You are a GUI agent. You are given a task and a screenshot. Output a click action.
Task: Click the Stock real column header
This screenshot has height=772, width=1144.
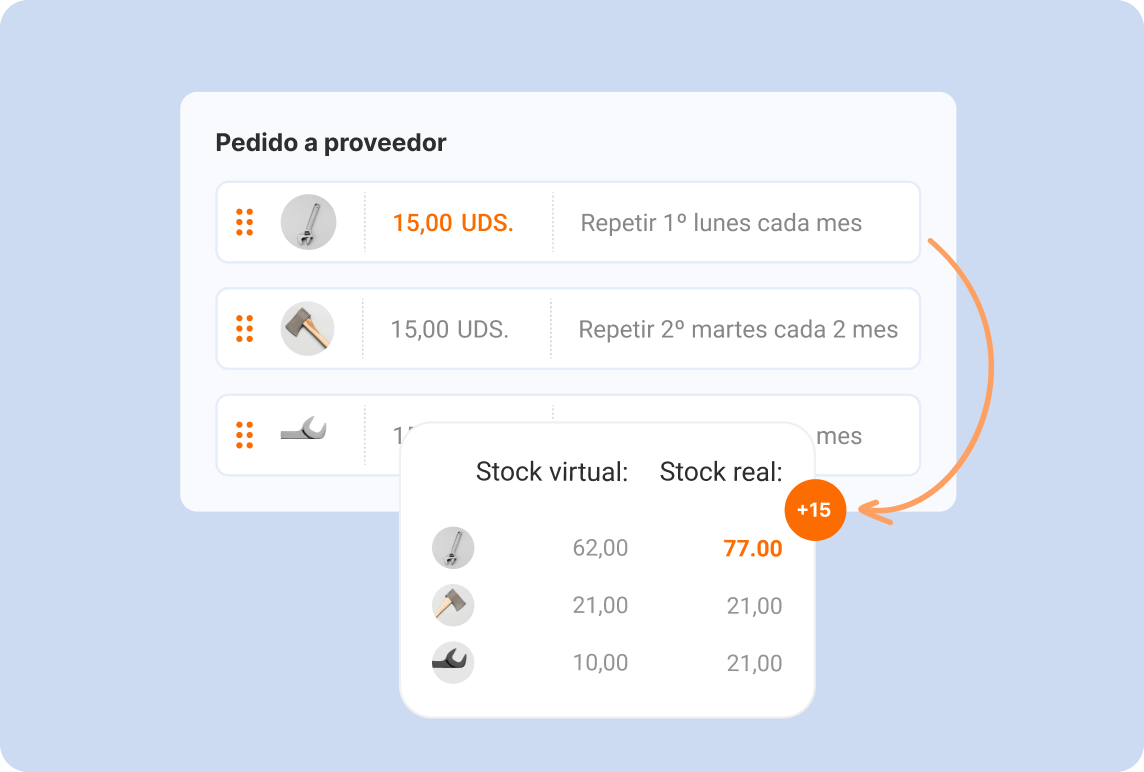[721, 472]
